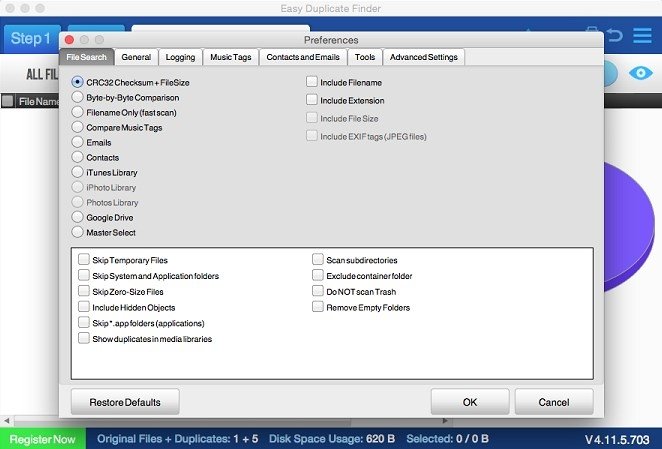Close the Preferences dialog with red button

[69, 40]
